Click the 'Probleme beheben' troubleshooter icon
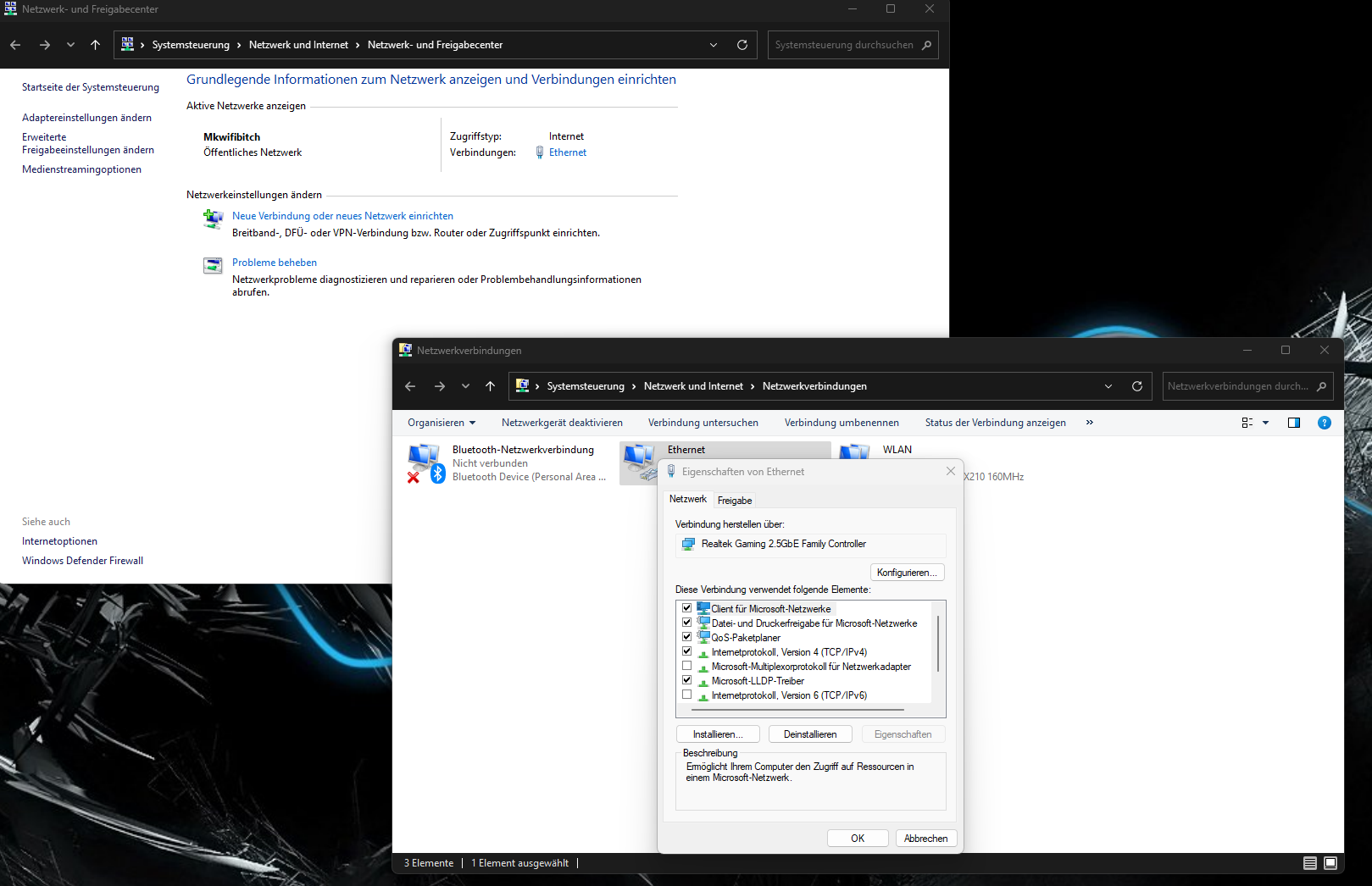Image resolution: width=1372 pixels, height=886 pixels. tap(213, 265)
